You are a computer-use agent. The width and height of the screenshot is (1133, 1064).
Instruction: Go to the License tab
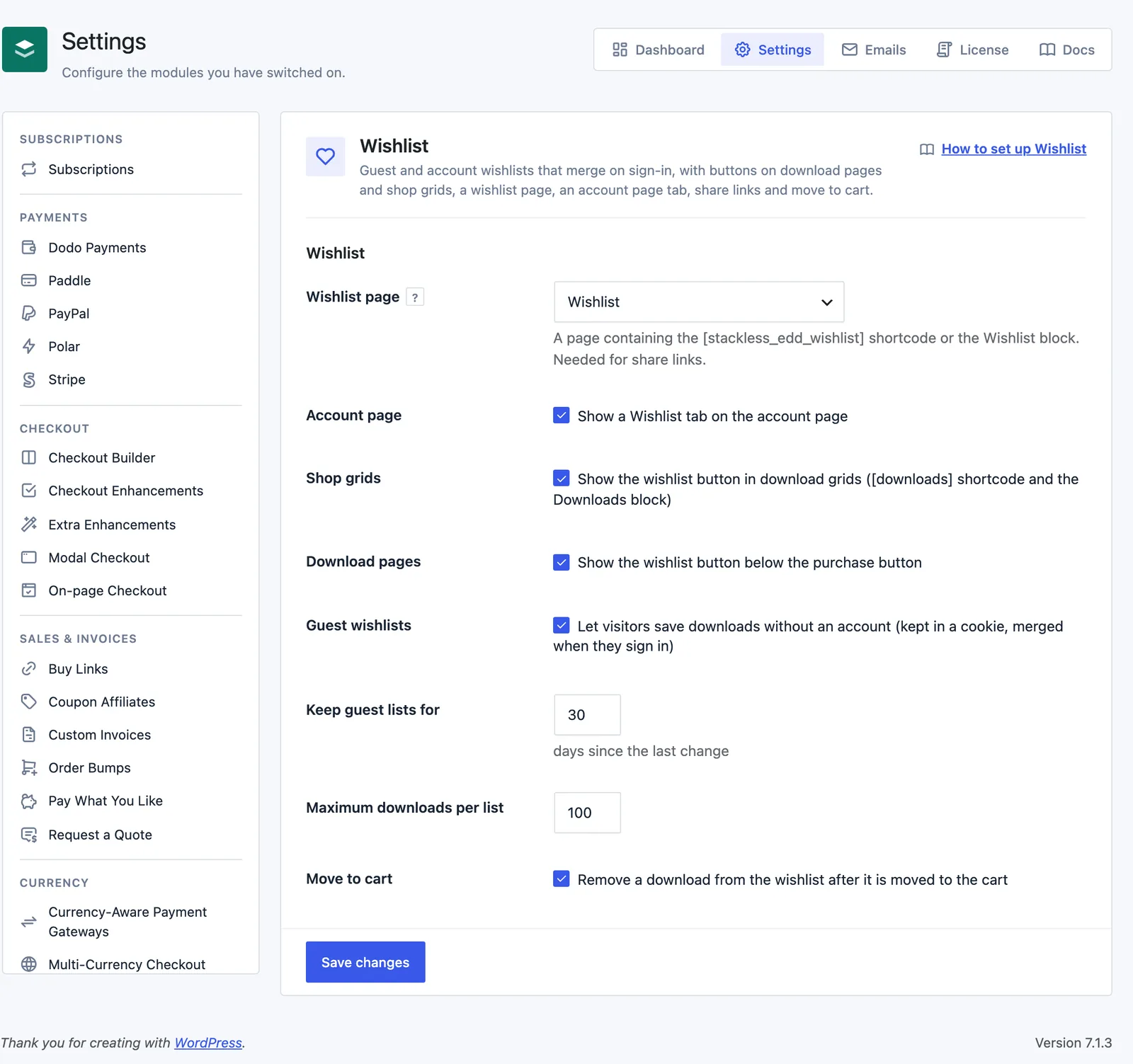coord(972,50)
